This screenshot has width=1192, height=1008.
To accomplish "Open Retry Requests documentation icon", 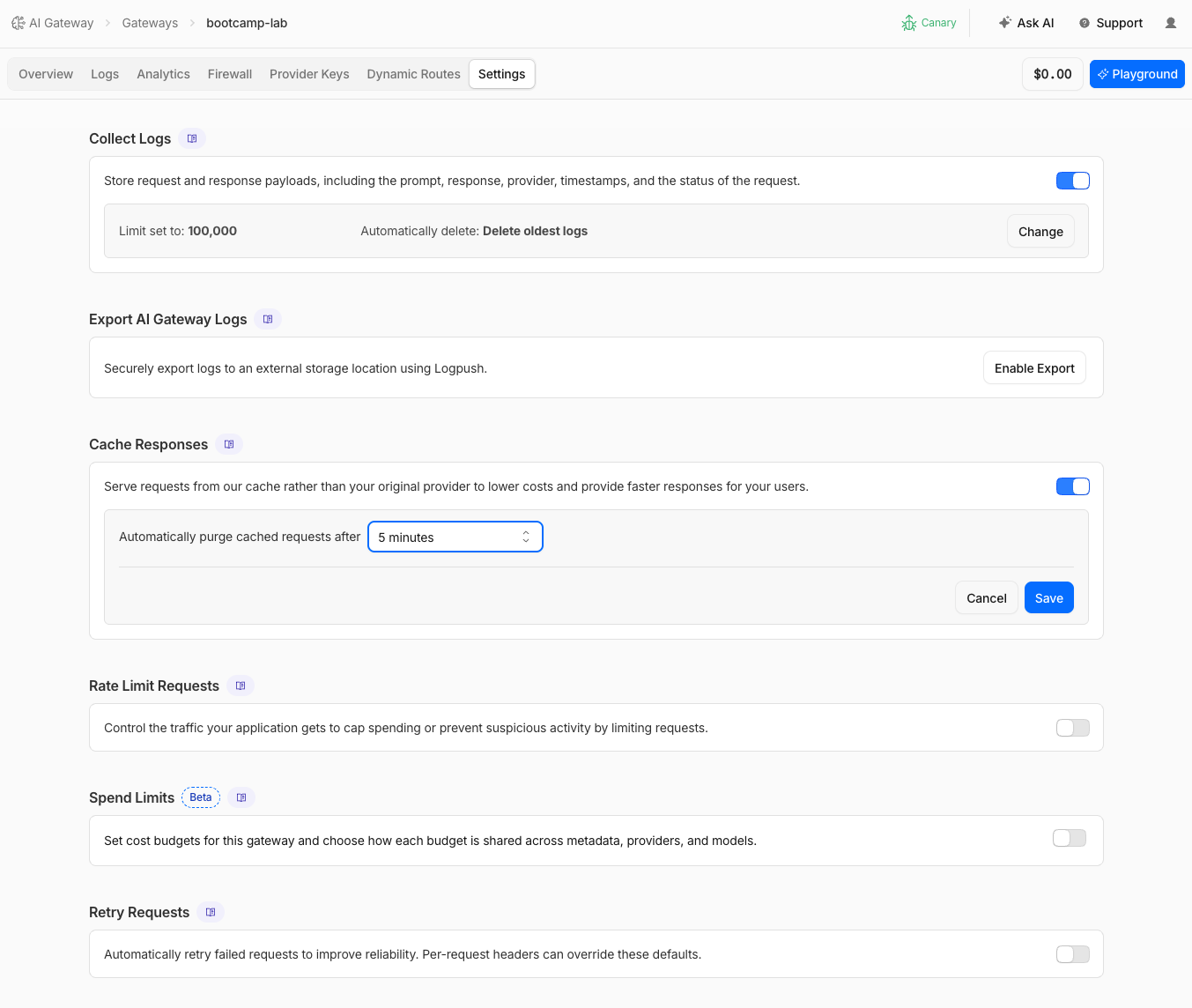I will (x=211, y=912).
